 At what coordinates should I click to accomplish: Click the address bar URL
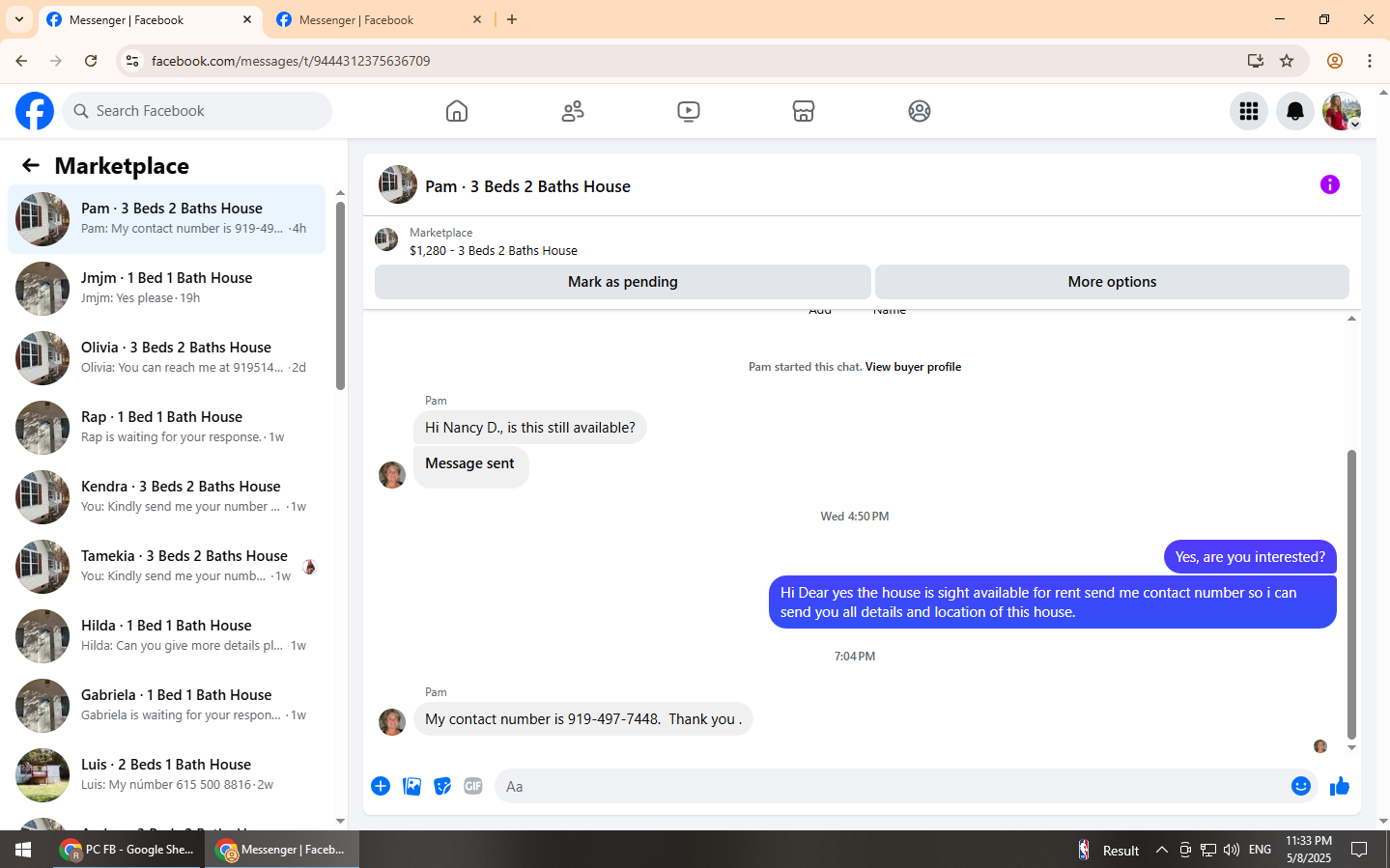tap(291, 61)
